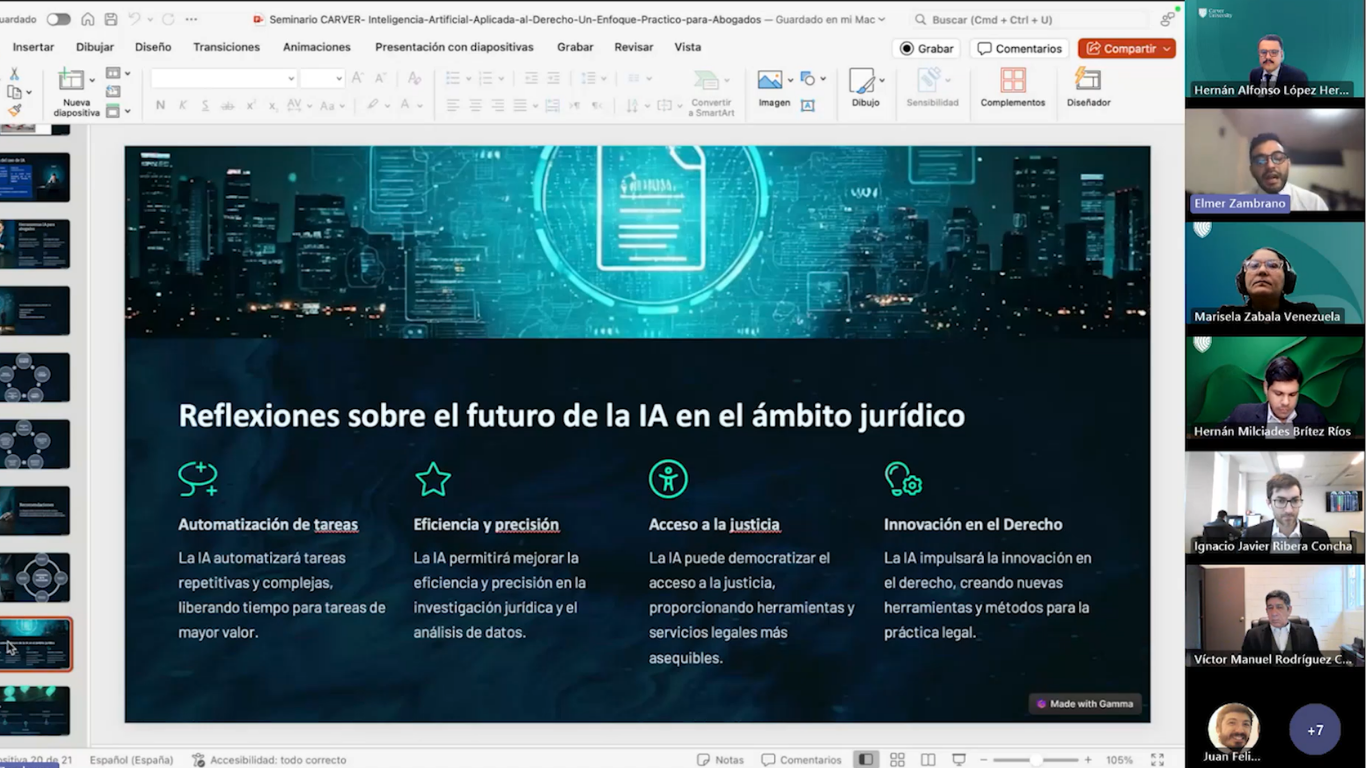Switch to slide sorter grid view

point(897,760)
